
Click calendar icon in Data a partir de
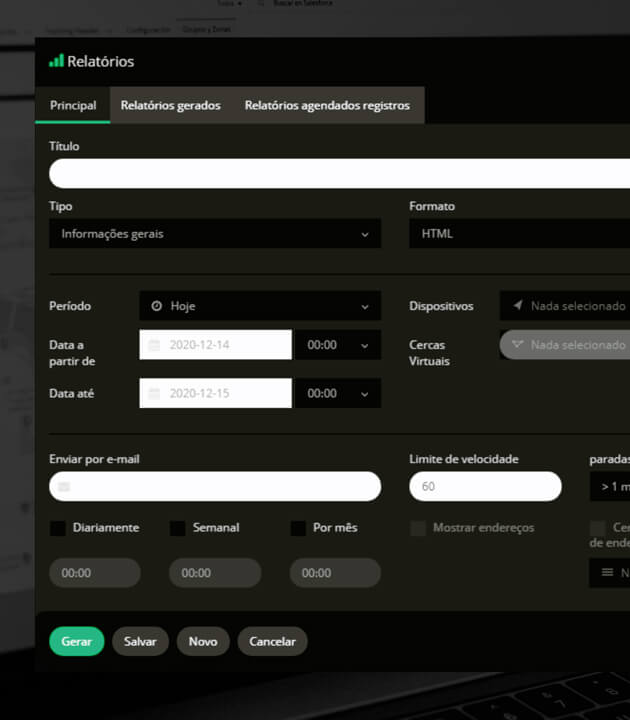(154, 345)
